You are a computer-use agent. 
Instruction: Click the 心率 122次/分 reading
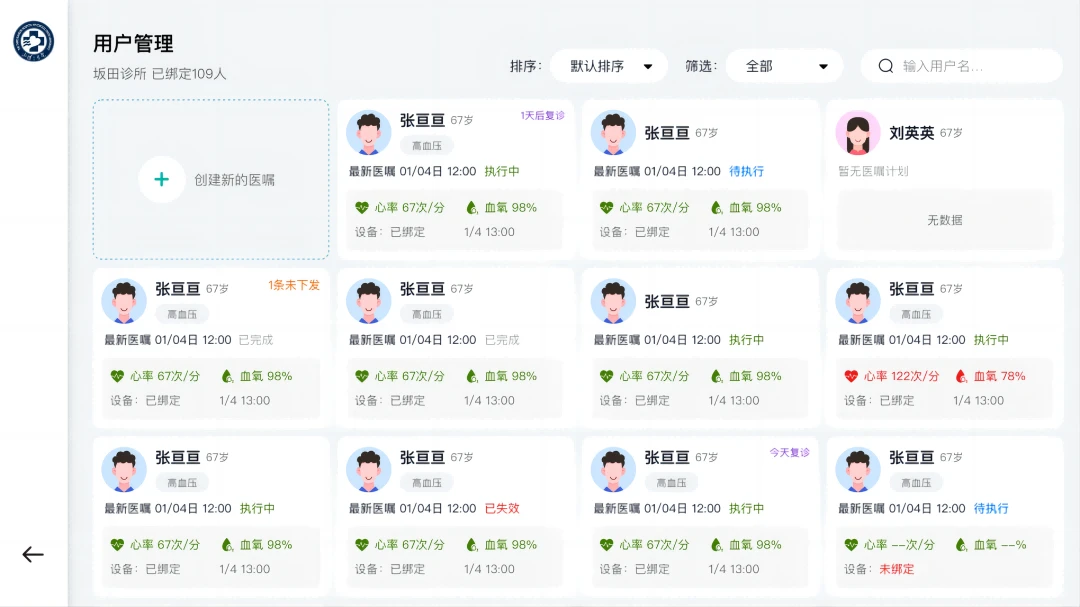coord(901,376)
